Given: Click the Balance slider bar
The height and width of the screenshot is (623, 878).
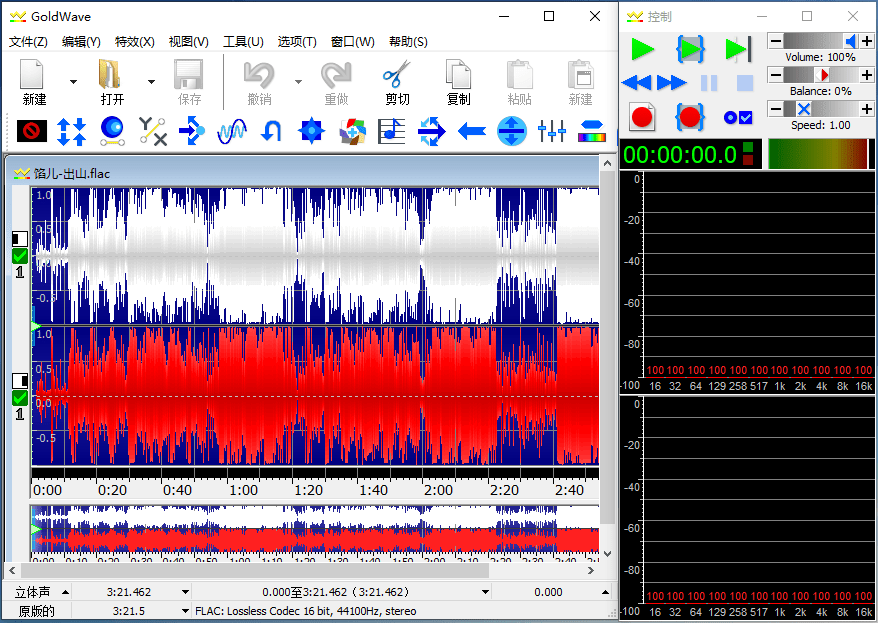Looking at the screenshot, I should point(821,74).
